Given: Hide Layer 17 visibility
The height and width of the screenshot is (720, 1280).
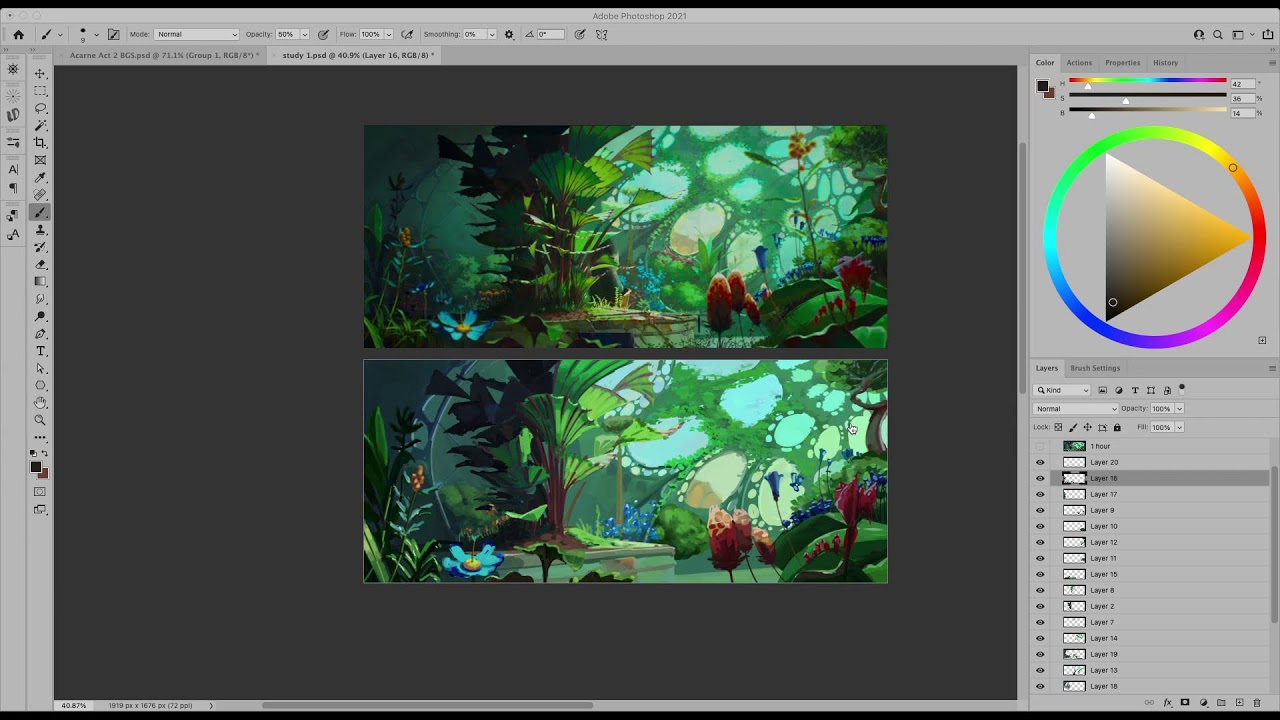Looking at the screenshot, I should pyautogui.click(x=1040, y=494).
